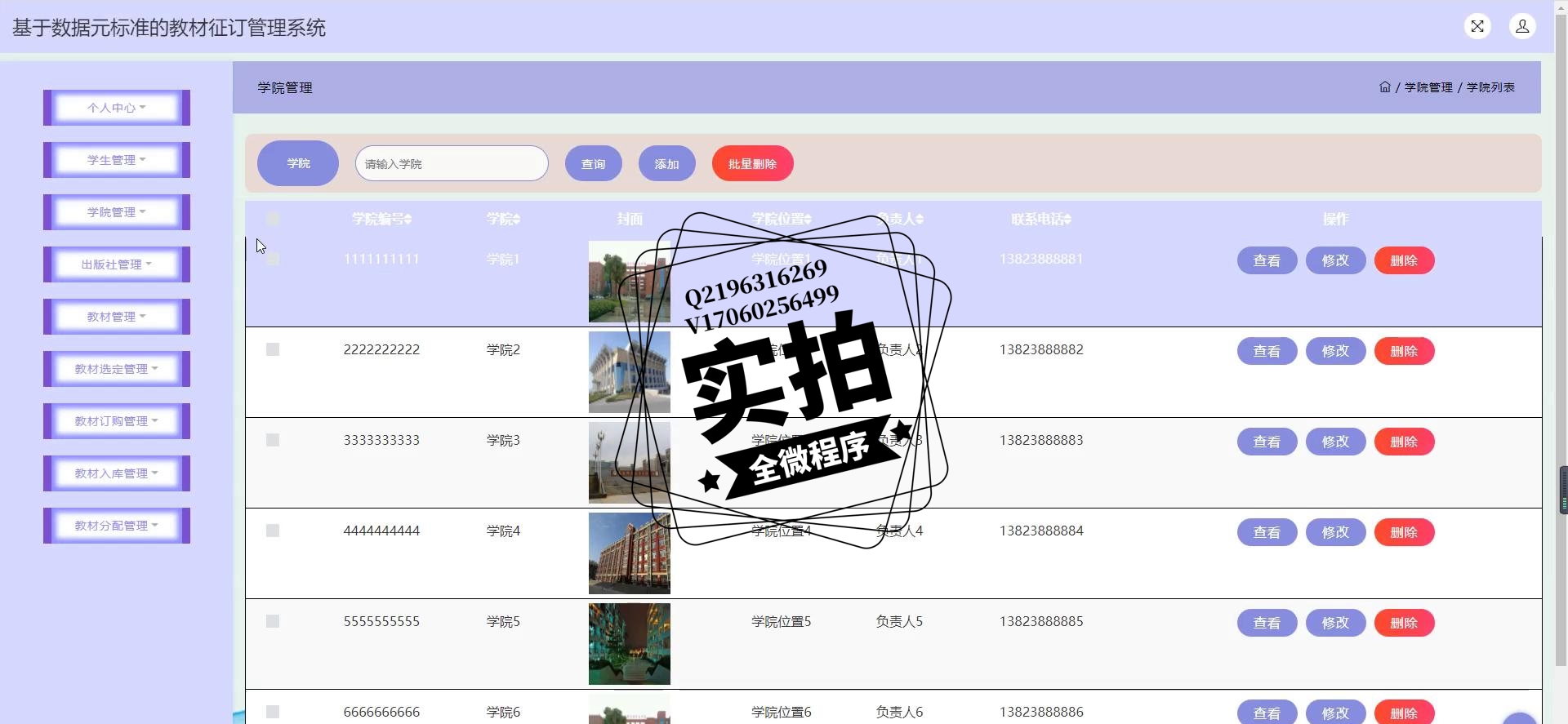This screenshot has width=1568, height=724.
Task: View details of 学院1 with 查看
Action: [1267, 260]
